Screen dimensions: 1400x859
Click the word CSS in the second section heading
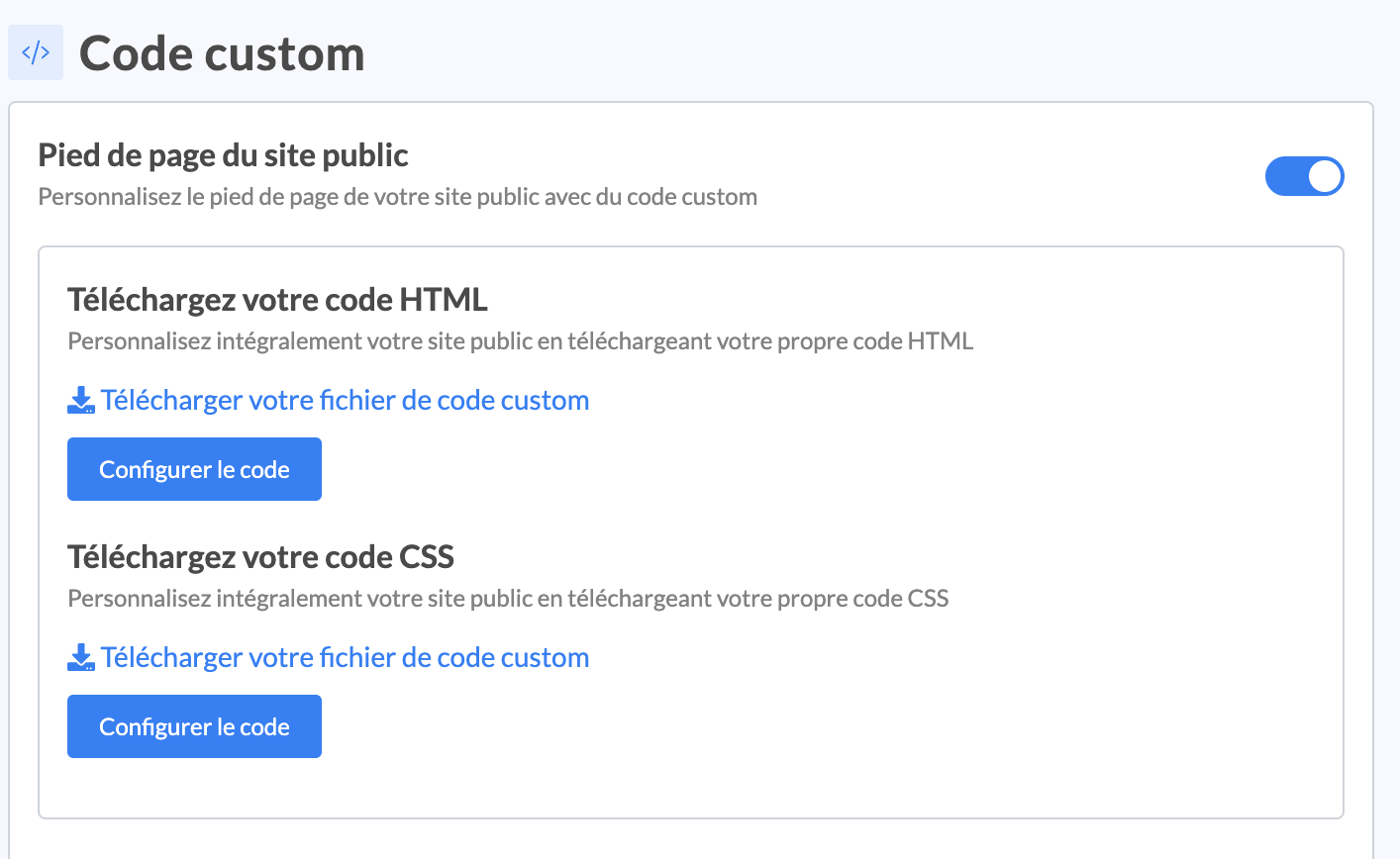point(427,557)
